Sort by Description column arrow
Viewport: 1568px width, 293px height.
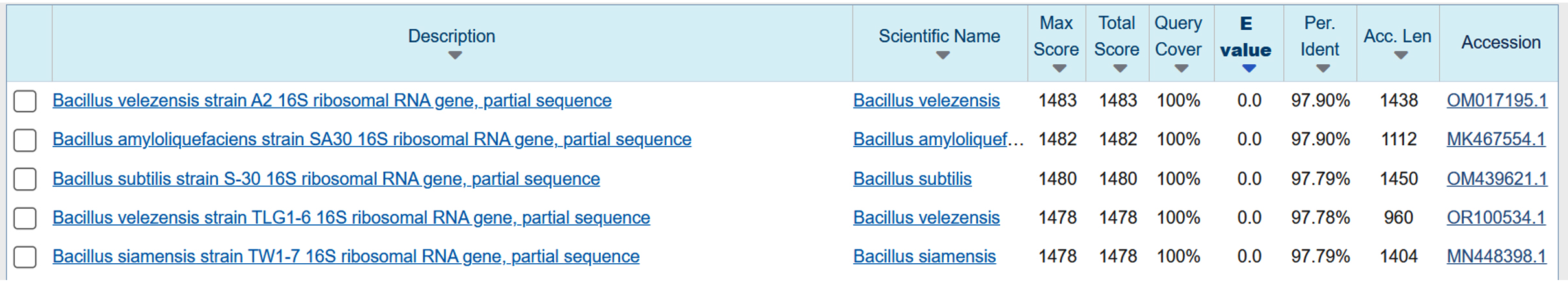tap(454, 56)
